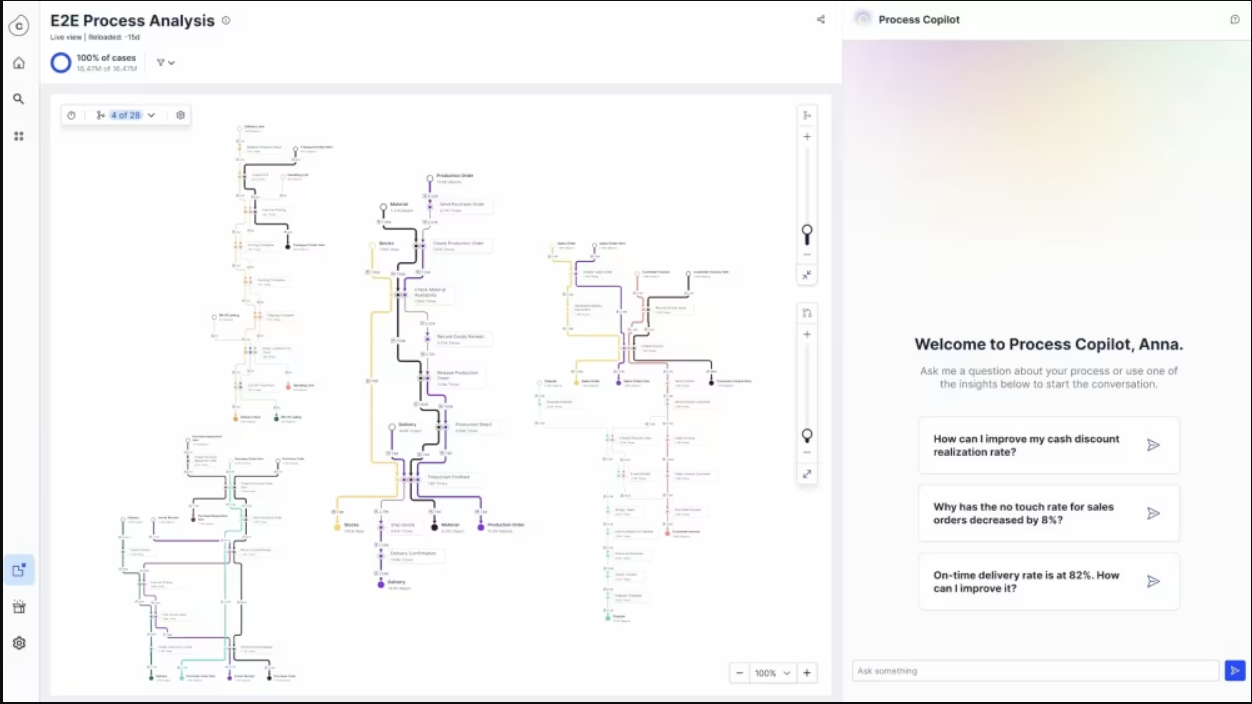Toggle the Live view info icon beside E2E title
This screenshot has width=1252, height=704.
pos(227,19)
